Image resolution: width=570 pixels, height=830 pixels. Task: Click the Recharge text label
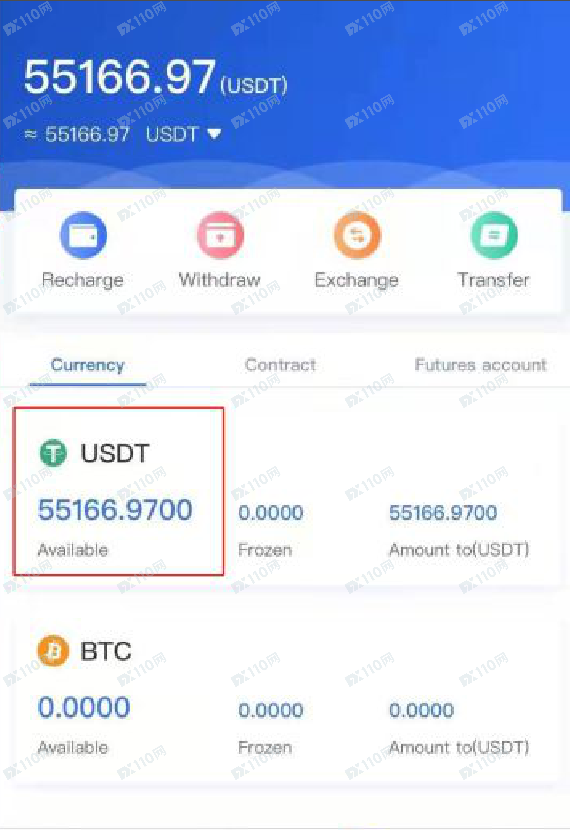[x=83, y=280]
